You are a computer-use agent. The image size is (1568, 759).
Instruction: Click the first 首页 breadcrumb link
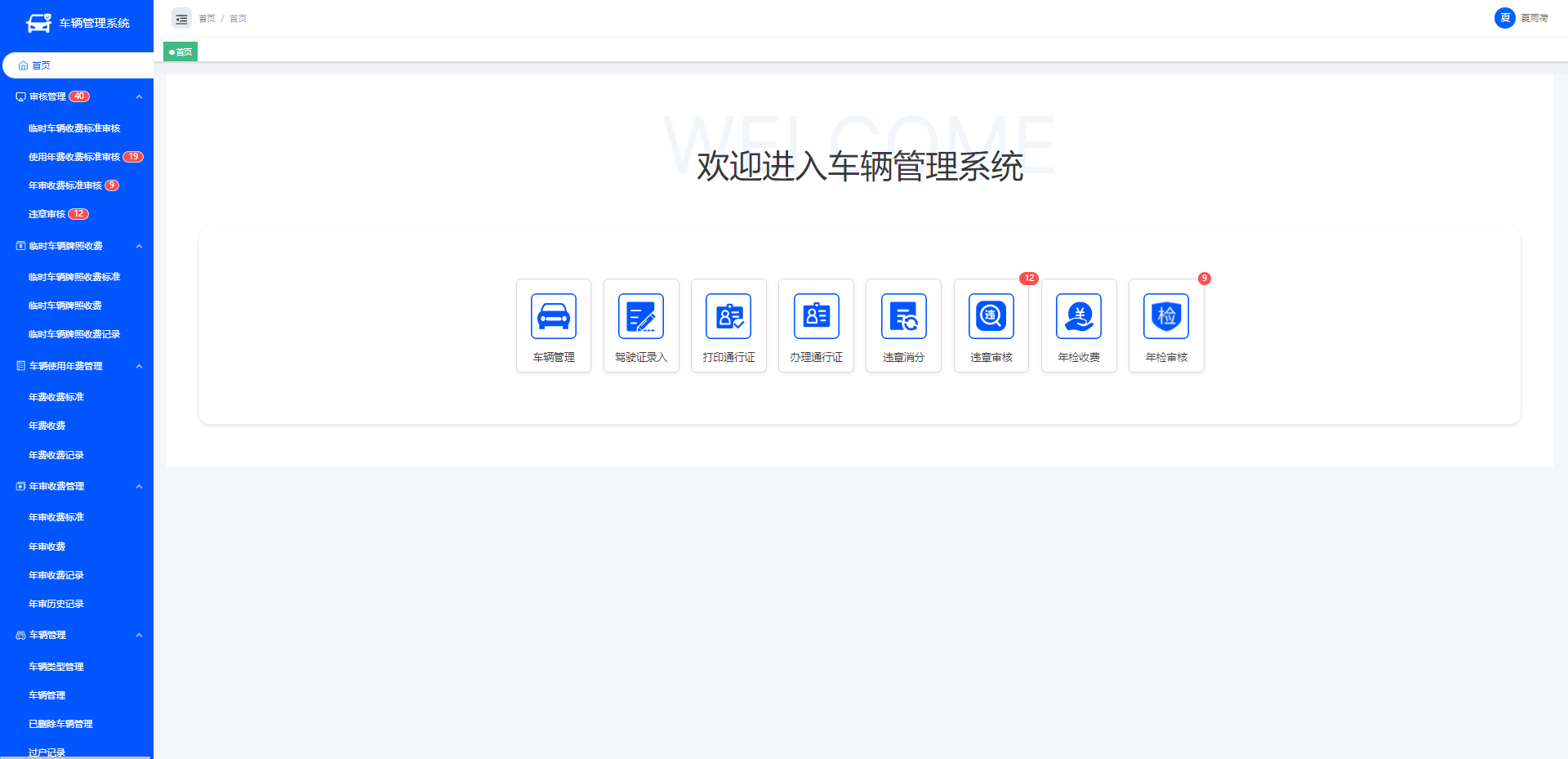pos(207,18)
